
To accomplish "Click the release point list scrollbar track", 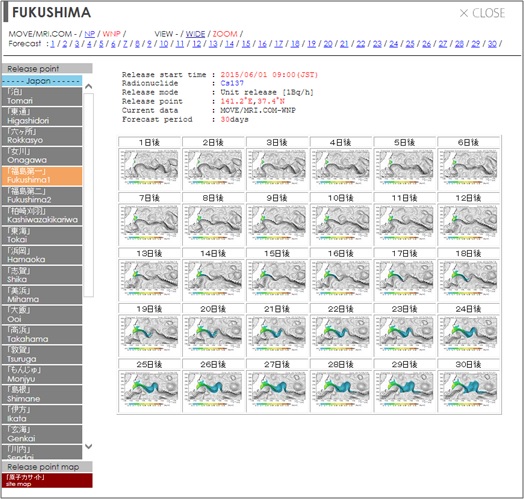I will click(x=89, y=195).
